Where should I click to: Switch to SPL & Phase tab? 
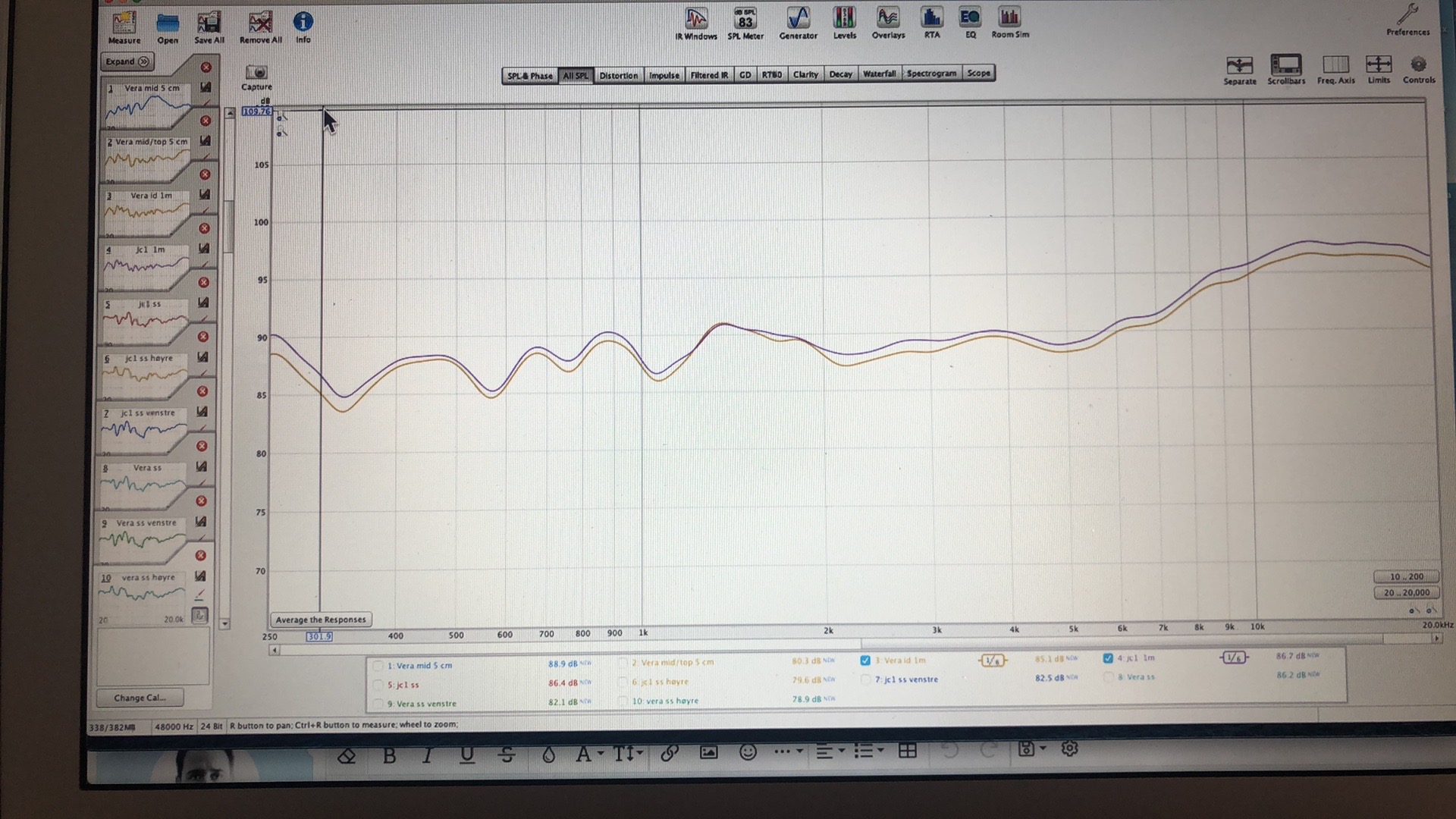530,76
